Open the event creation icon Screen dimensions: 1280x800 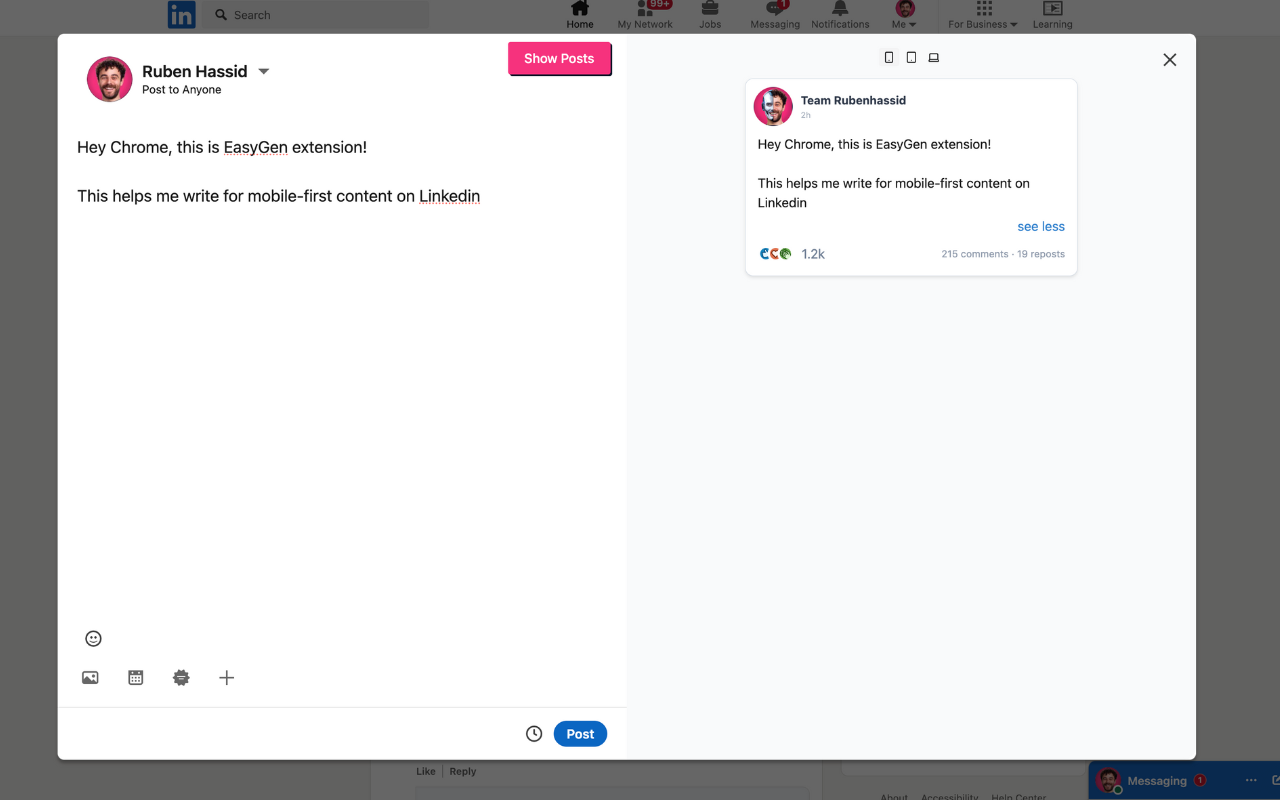tap(135, 677)
